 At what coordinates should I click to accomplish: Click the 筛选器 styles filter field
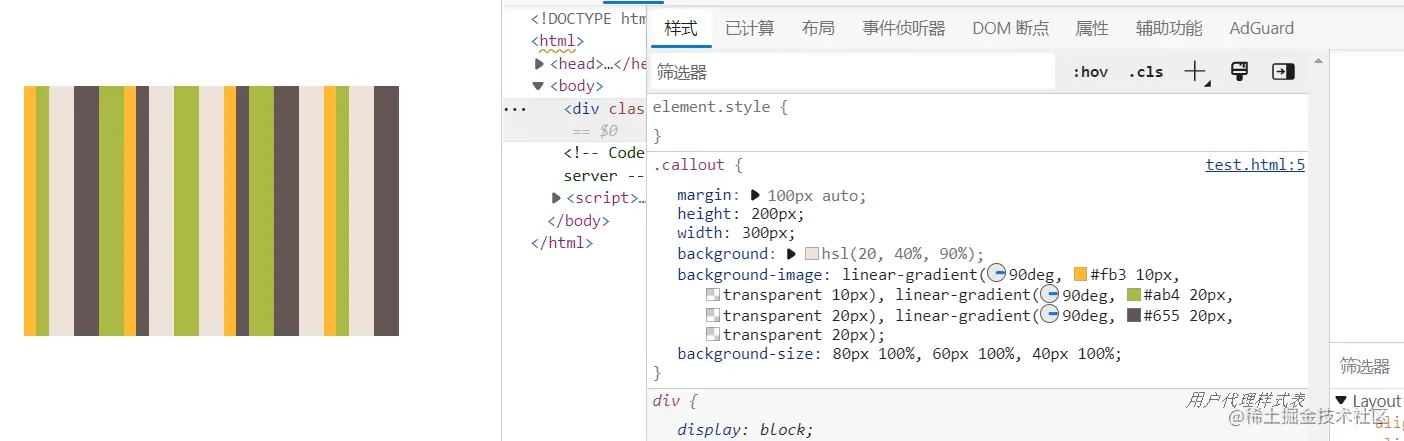coord(852,72)
